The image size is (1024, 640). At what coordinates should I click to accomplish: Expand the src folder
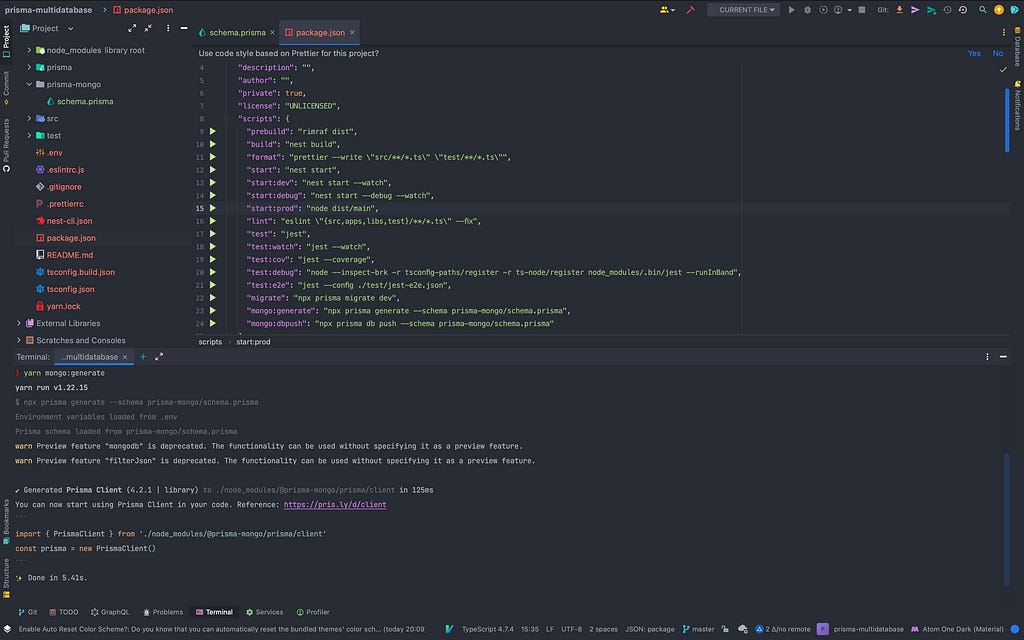coord(29,118)
